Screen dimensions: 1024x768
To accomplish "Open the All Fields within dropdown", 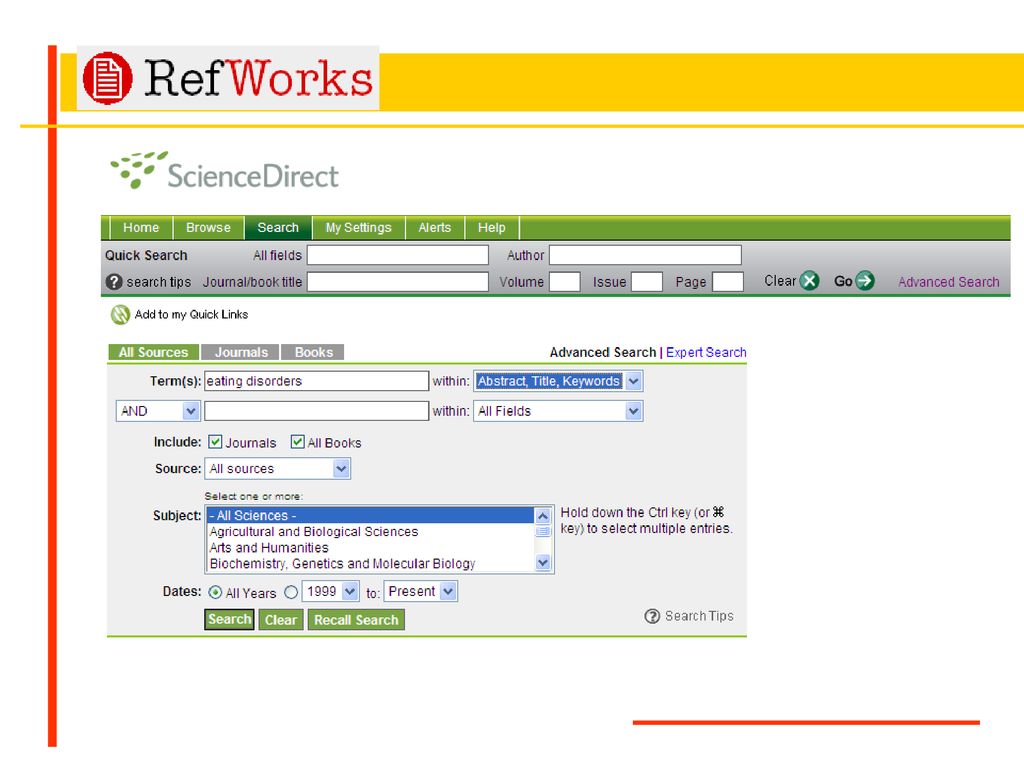I will pyautogui.click(x=558, y=411).
